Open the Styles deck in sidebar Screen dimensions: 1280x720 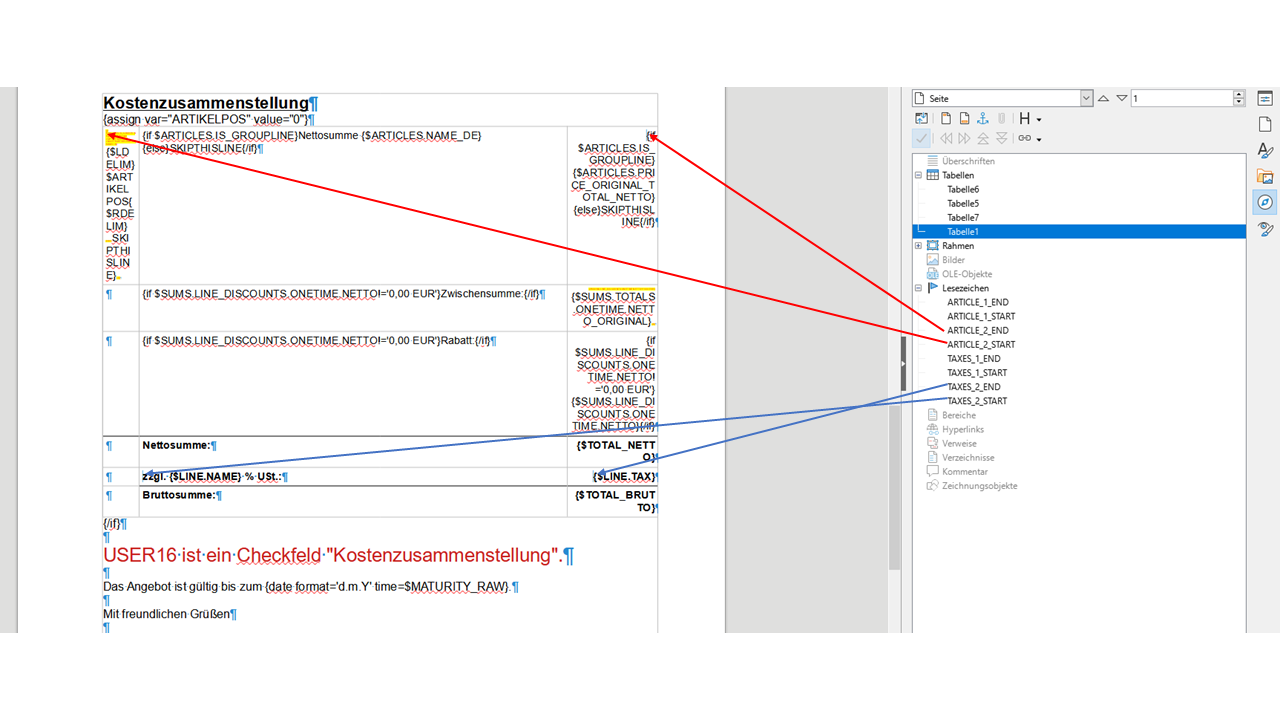(x=1265, y=150)
